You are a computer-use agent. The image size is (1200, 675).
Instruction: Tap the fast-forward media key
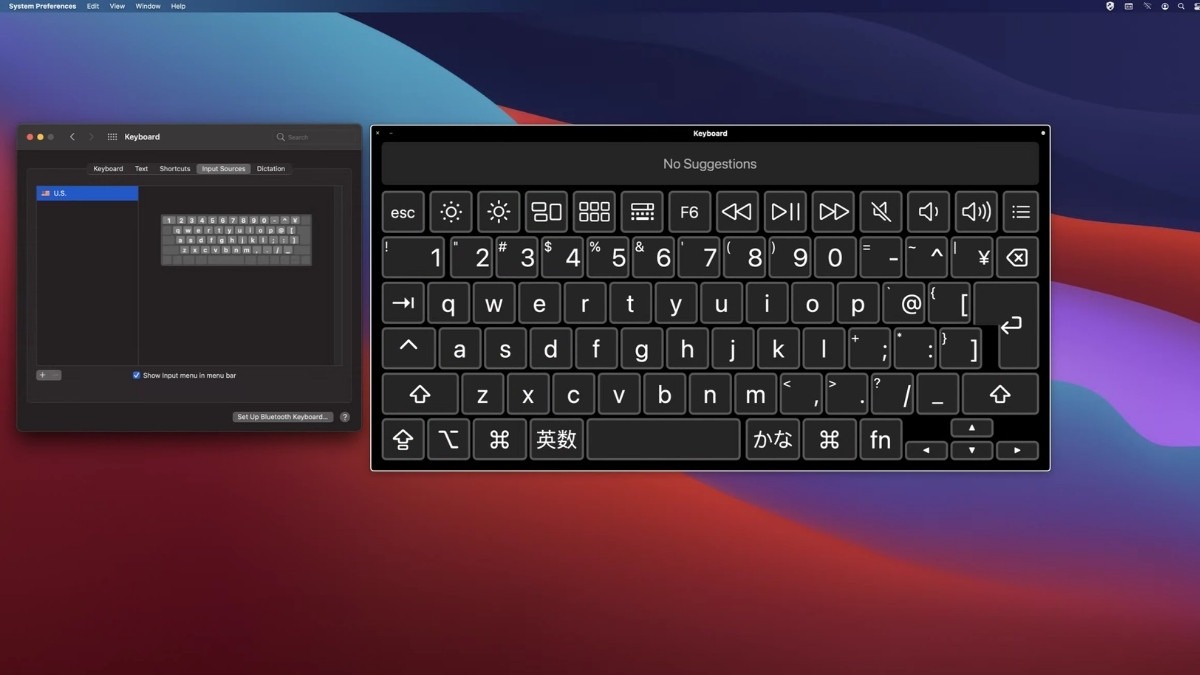[833, 212]
